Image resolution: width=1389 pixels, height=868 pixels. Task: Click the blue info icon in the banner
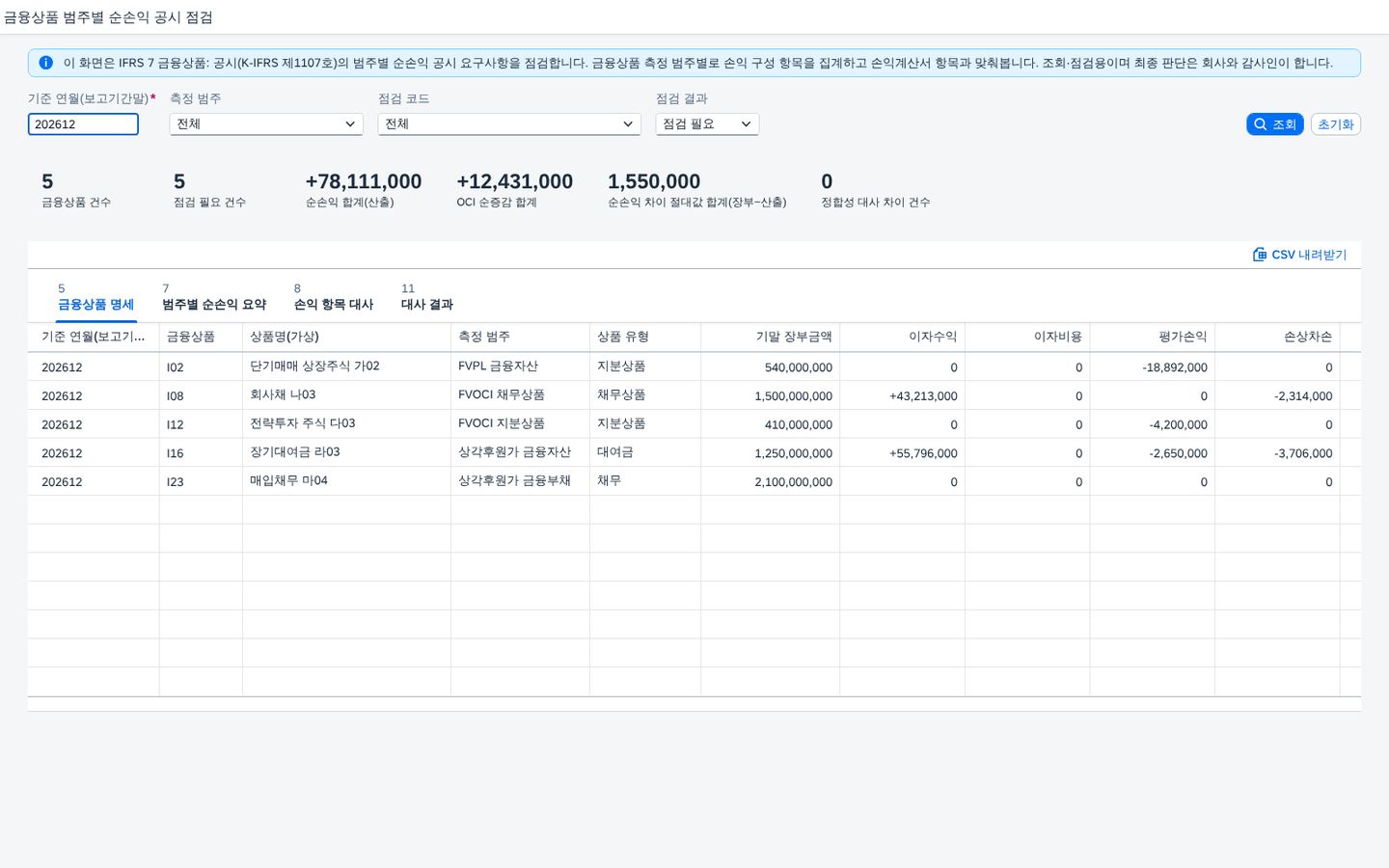click(x=45, y=63)
